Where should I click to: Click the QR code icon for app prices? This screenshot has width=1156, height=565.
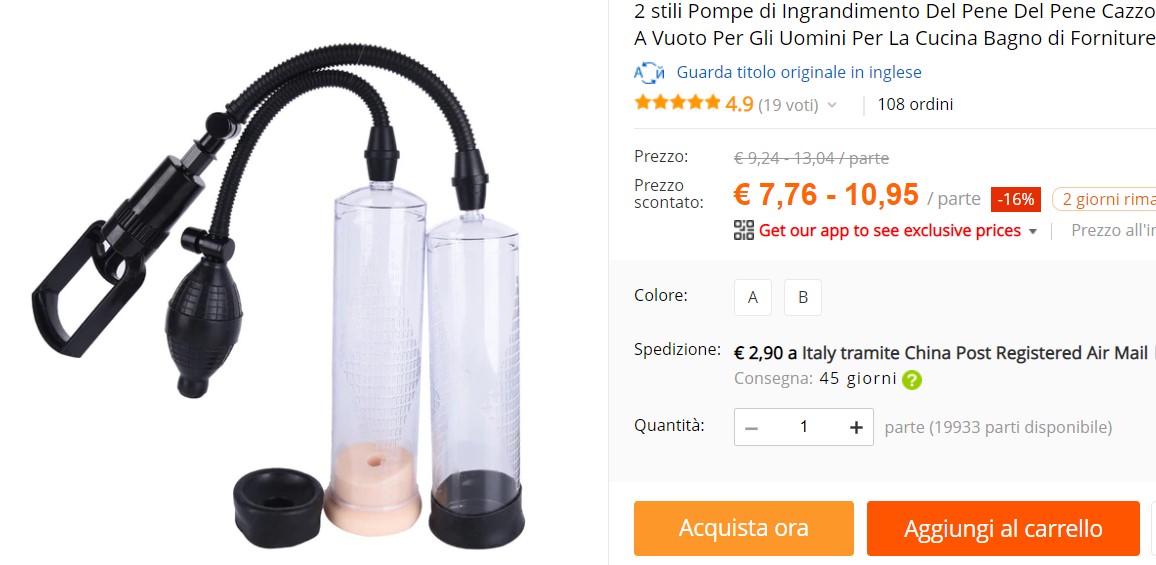[744, 230]
